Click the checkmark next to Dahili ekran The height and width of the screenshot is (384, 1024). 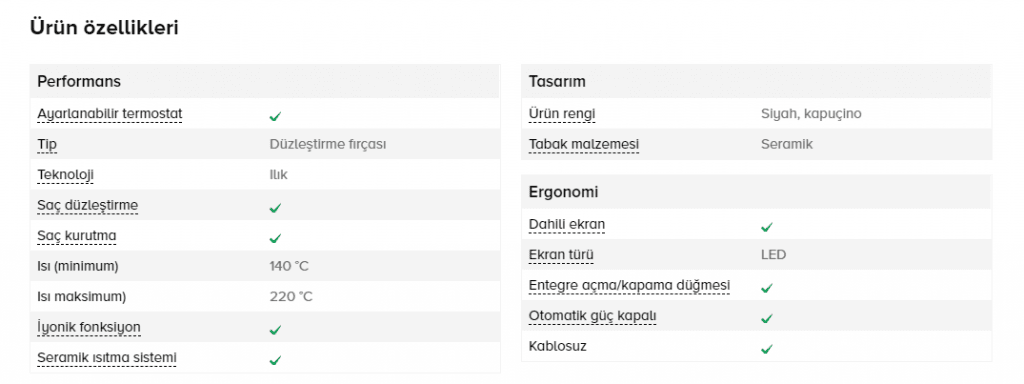[767, 227]
